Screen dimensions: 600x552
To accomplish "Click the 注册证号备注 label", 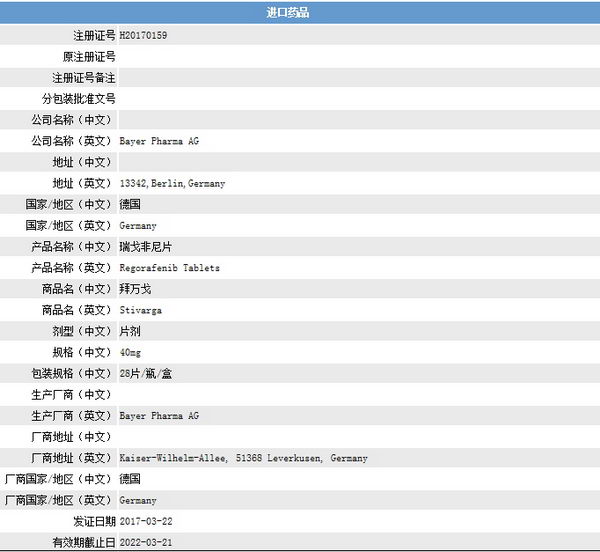I will tap(83, 78).
